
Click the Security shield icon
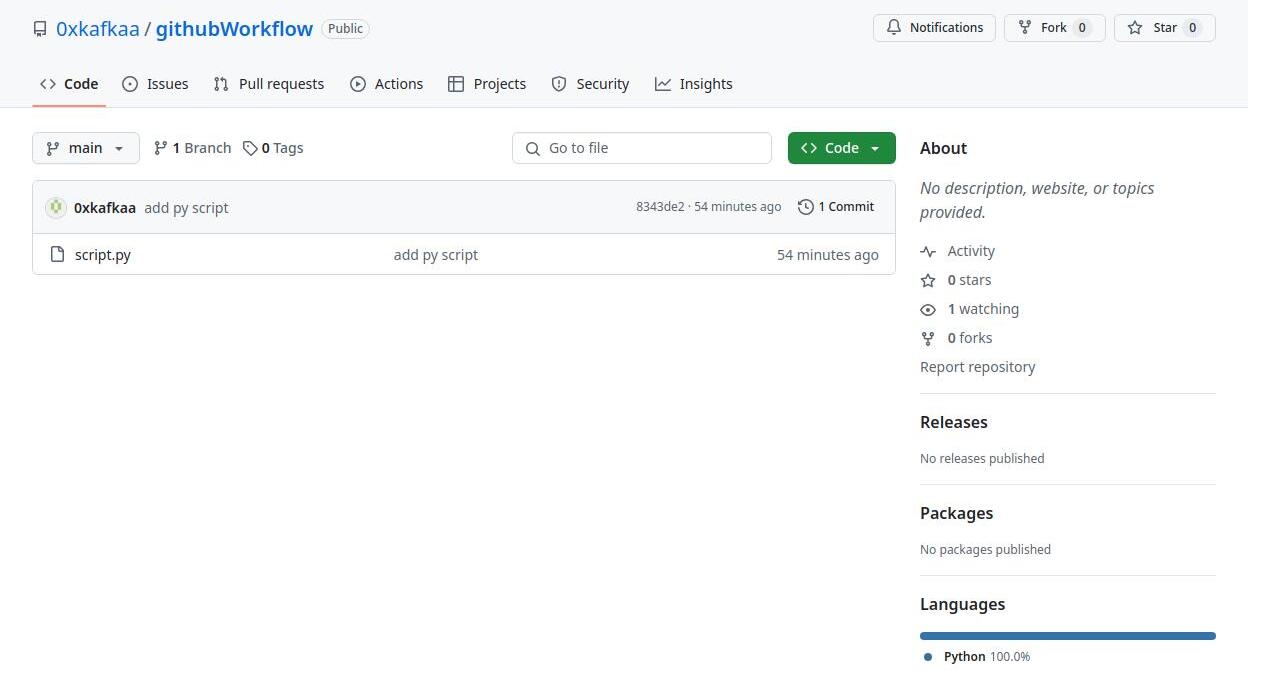coord(558,84)
